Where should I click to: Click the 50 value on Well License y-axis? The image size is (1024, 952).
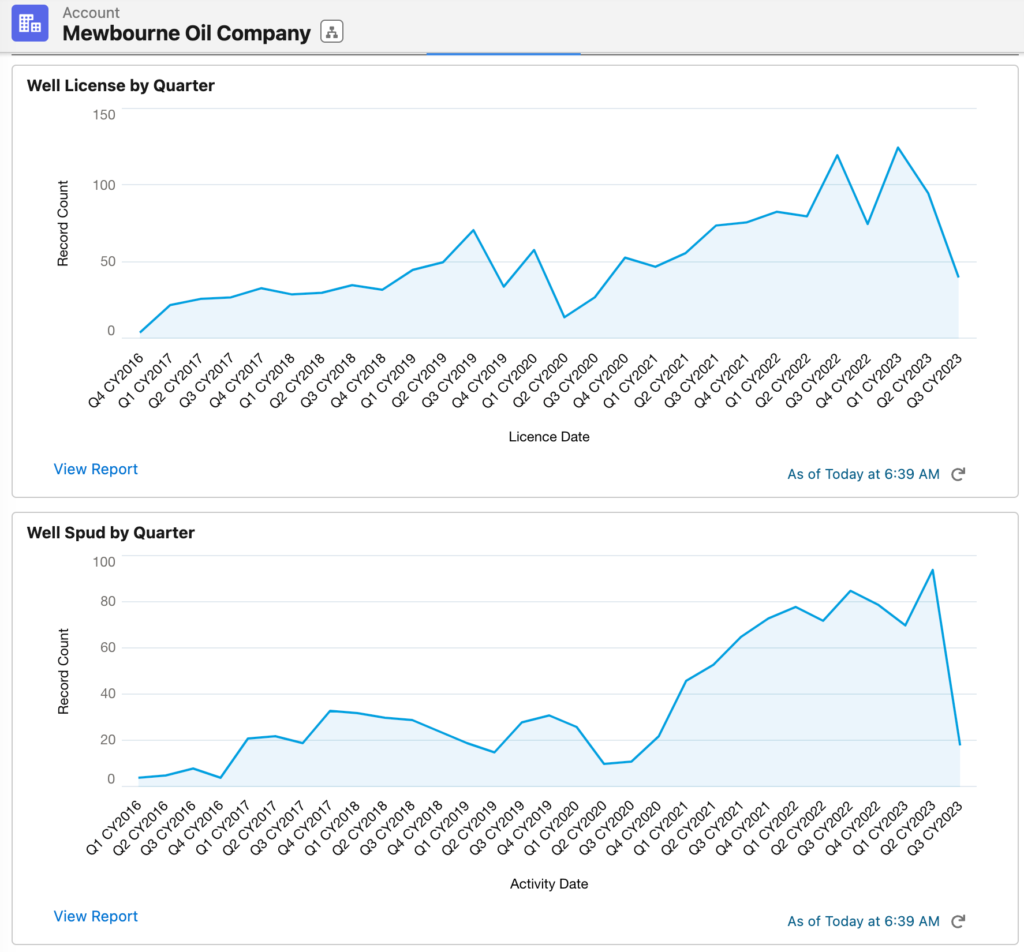point(108,262)
